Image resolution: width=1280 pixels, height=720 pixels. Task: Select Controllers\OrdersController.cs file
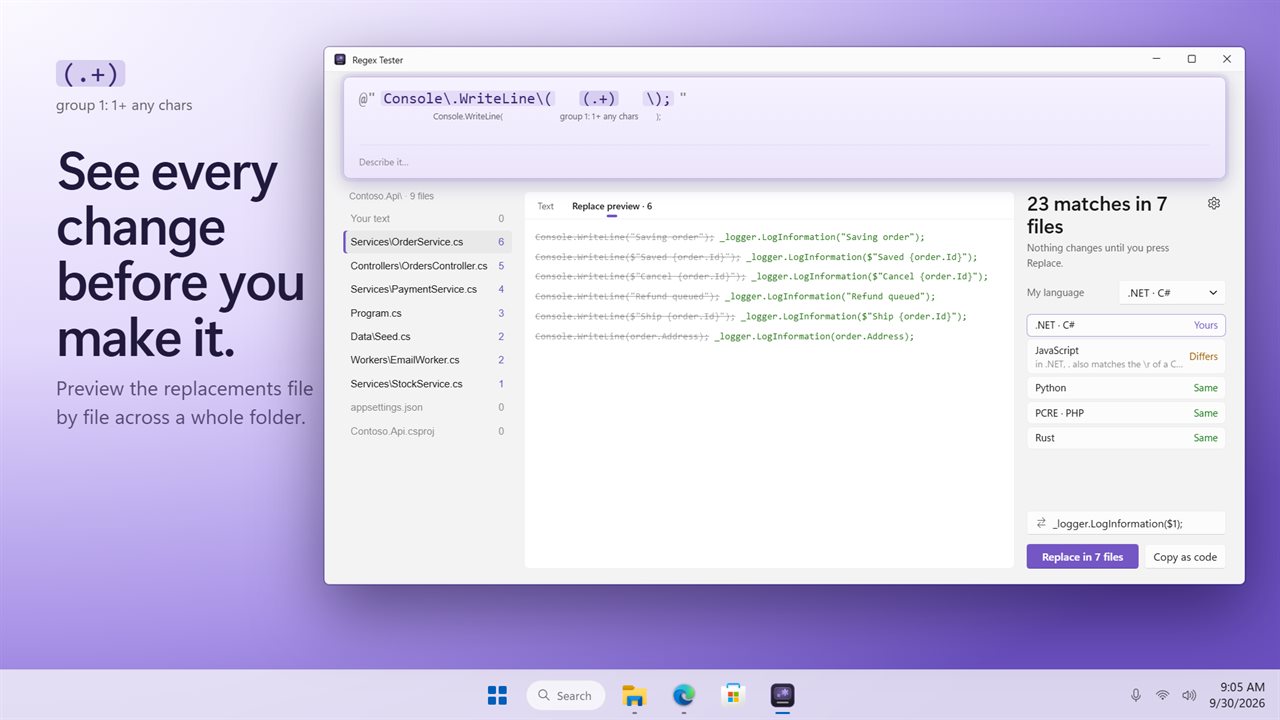(427, 266)
